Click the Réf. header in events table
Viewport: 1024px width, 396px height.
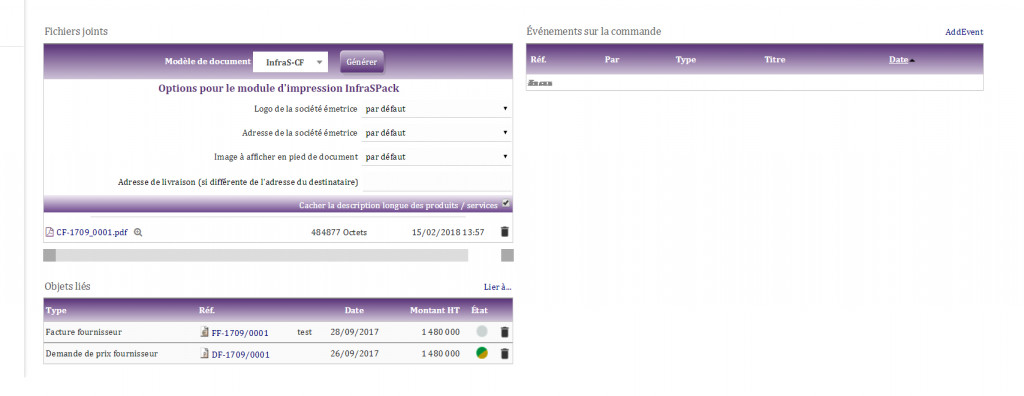[x=538, y=59]
